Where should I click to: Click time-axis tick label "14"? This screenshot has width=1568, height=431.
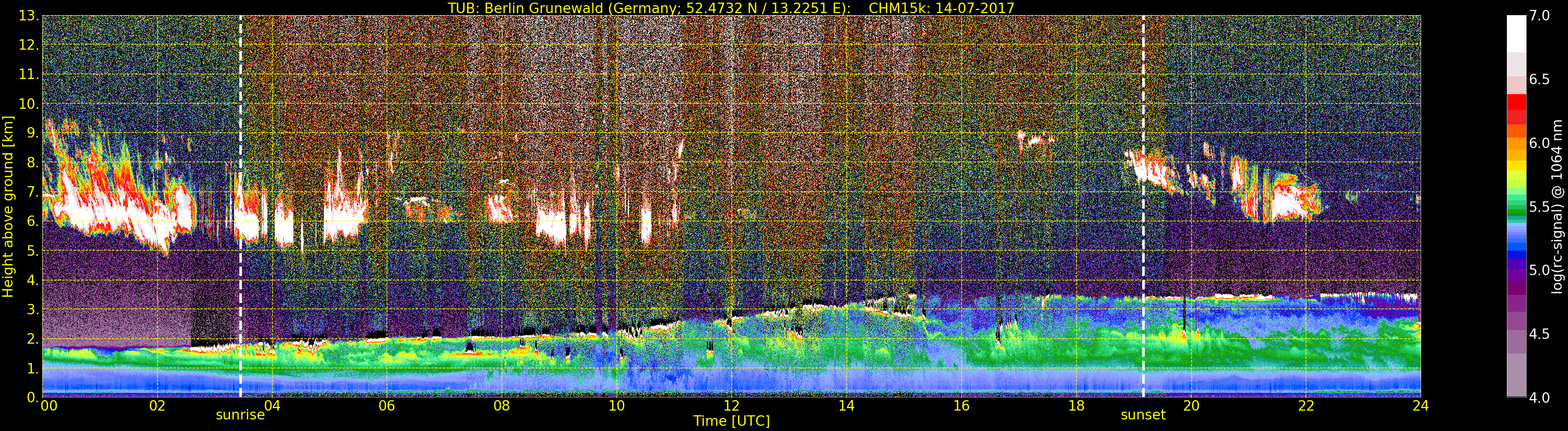(x=846, y=405)
